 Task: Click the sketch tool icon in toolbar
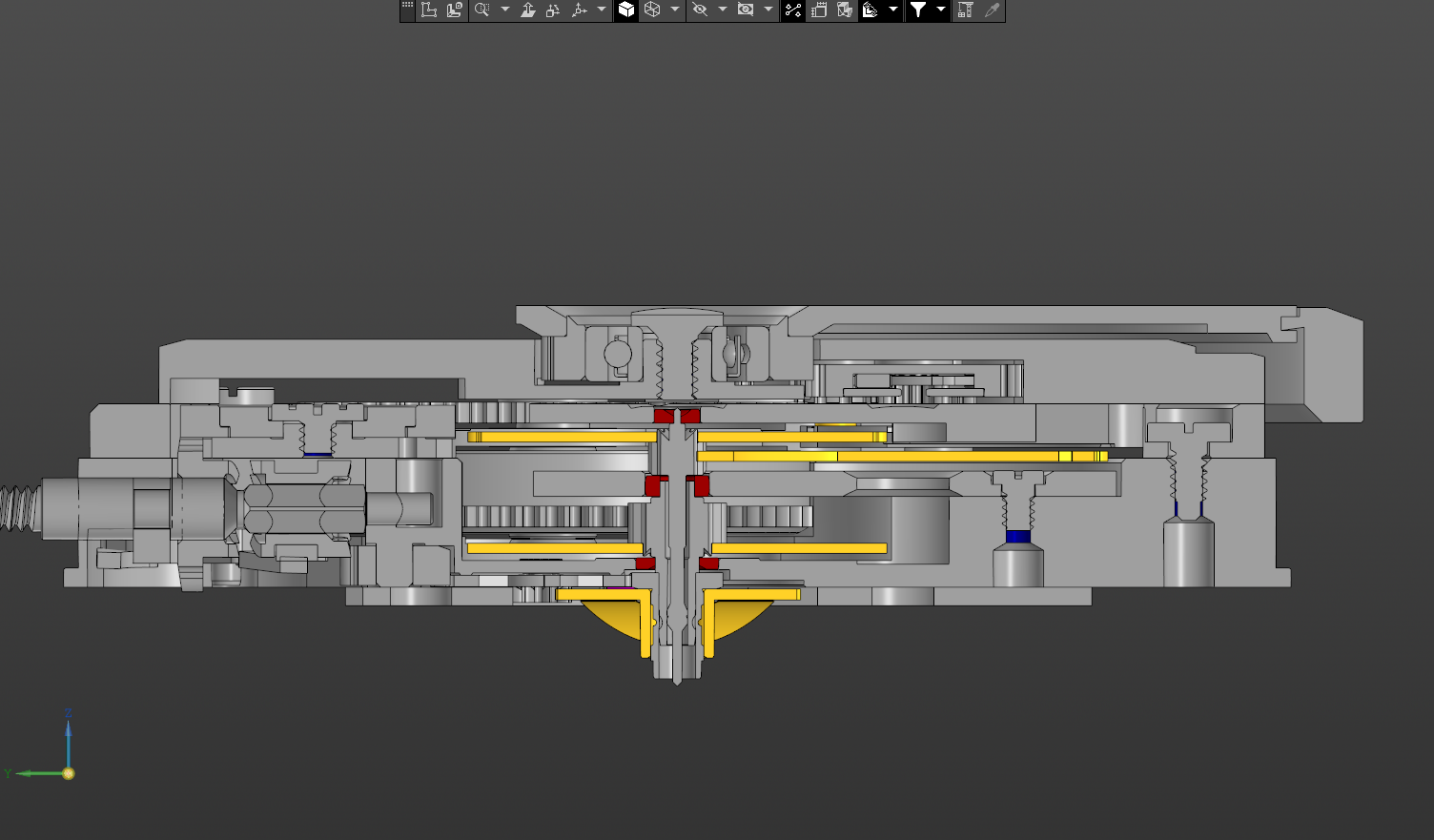429,10
